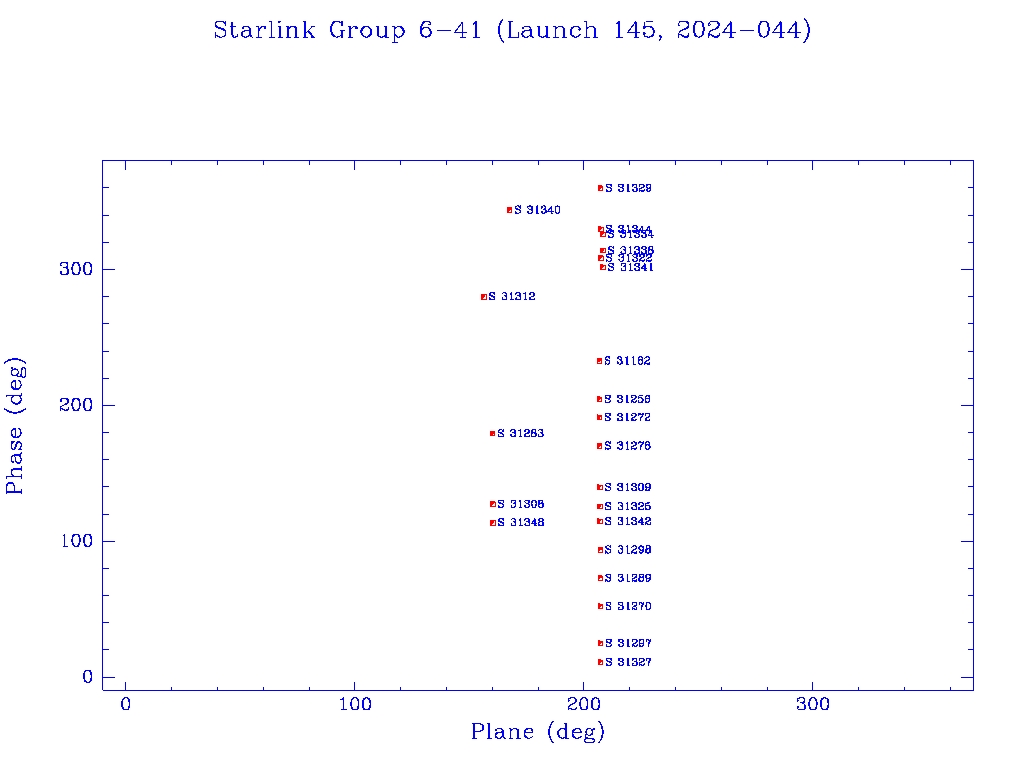
Task: Click the 100 tick label on Plane axis
Action: (355, 704)
